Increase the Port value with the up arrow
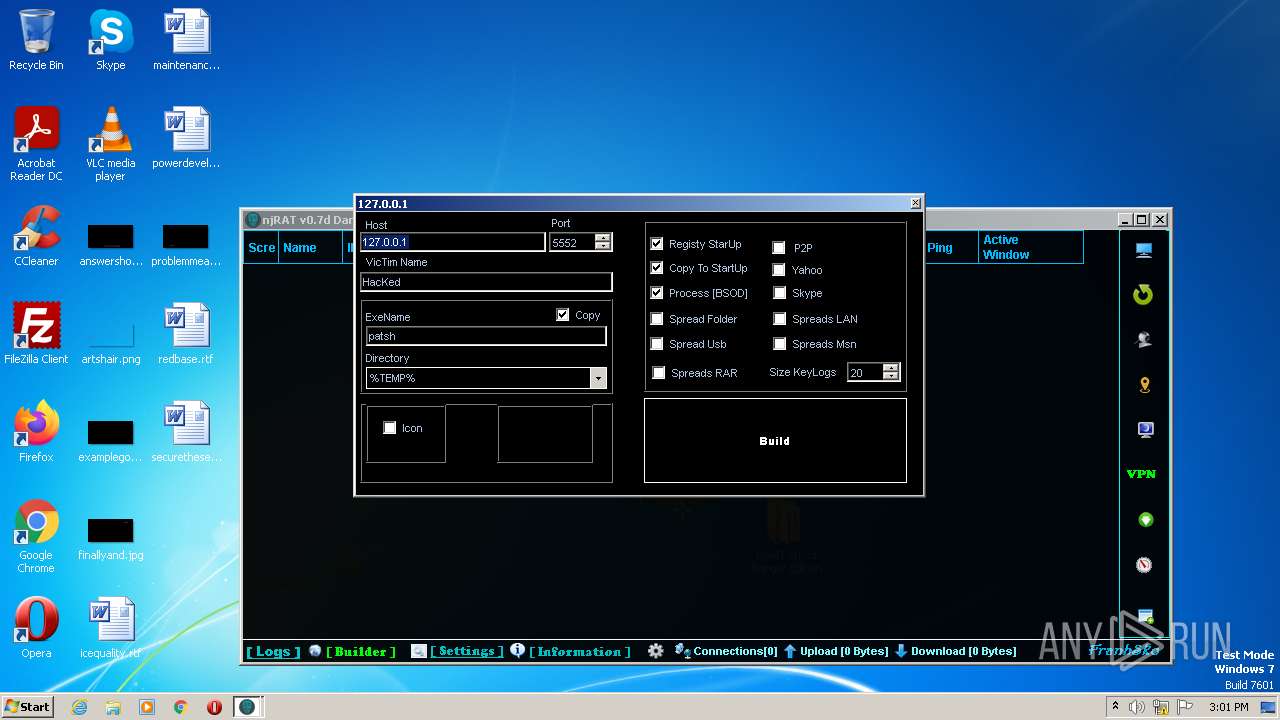Screen dimensions: 1280x720 point(602,238)
